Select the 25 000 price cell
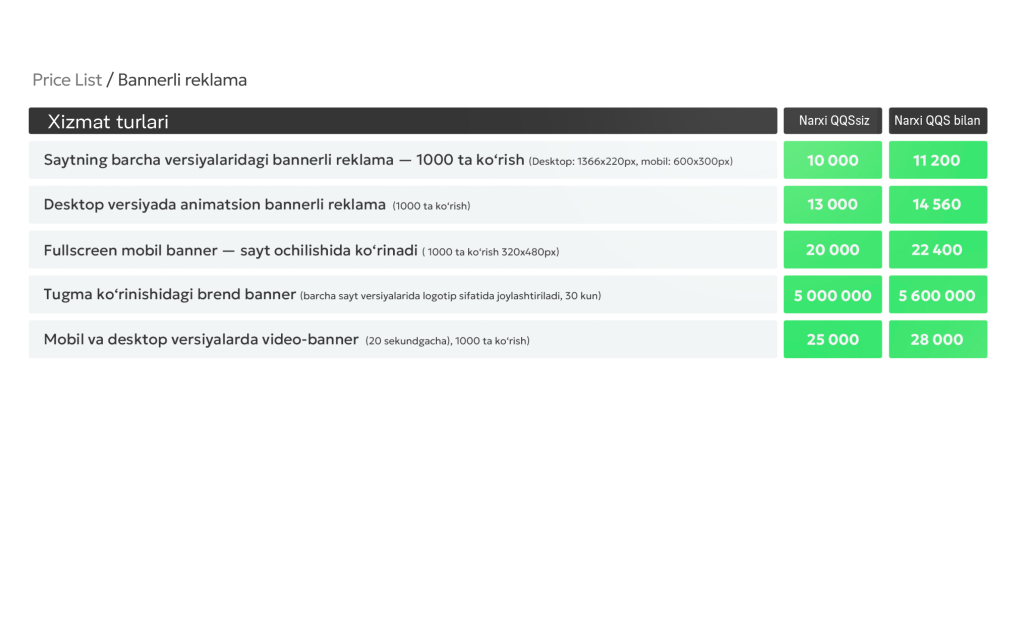This screenshot has height=625, width=1024. [833, 340]
